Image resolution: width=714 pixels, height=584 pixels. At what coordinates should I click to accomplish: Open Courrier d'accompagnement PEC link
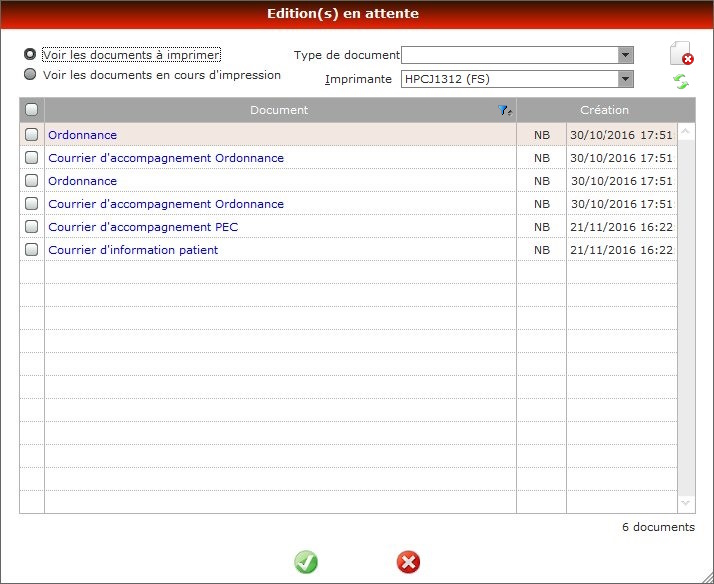pyautogui.click(x=143, y=227)
